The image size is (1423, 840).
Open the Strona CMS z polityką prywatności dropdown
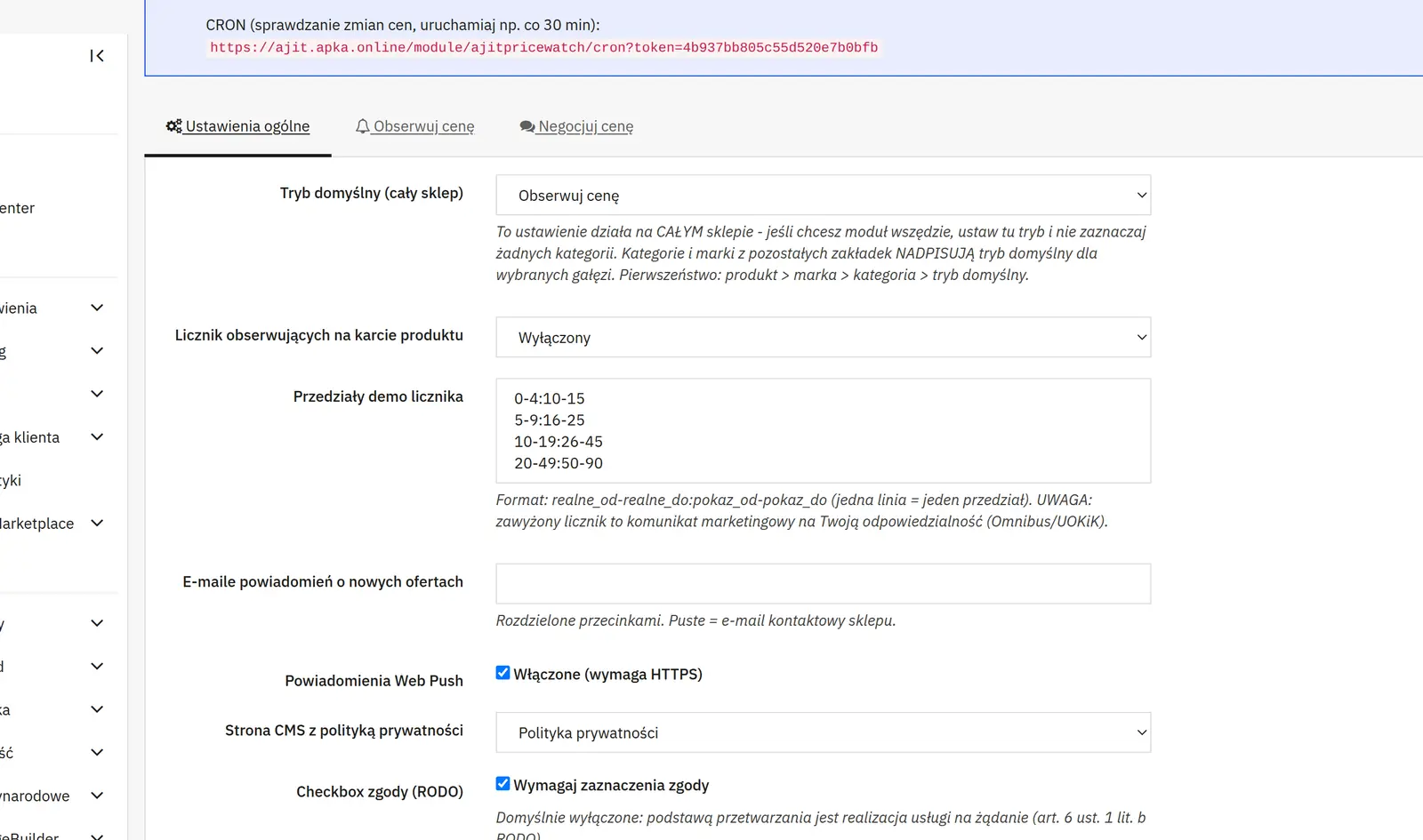tap(824, 732)
